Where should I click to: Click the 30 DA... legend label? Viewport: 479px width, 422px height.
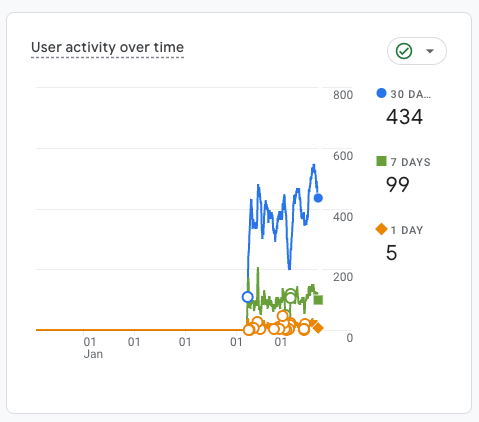coord(410,94)
